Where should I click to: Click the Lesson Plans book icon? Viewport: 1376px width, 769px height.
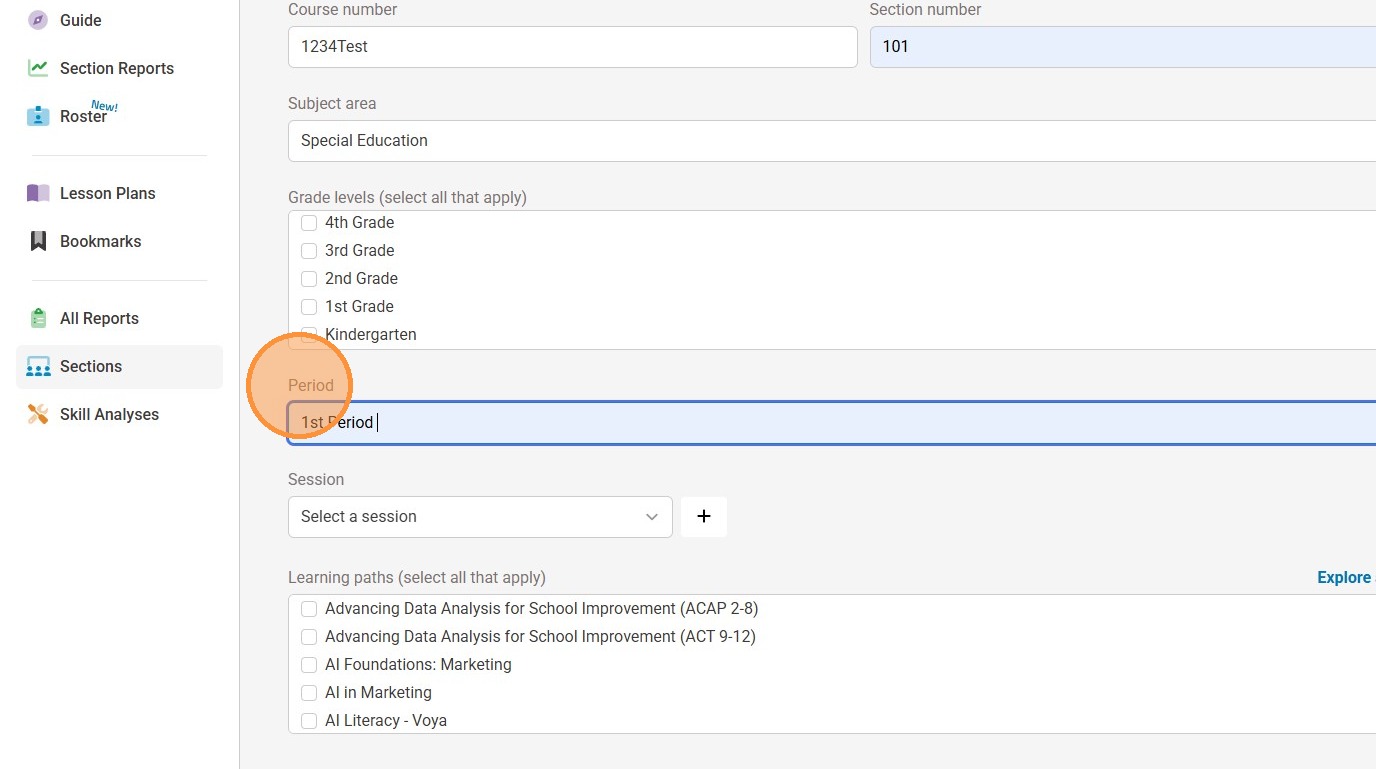tap(38, 193)
